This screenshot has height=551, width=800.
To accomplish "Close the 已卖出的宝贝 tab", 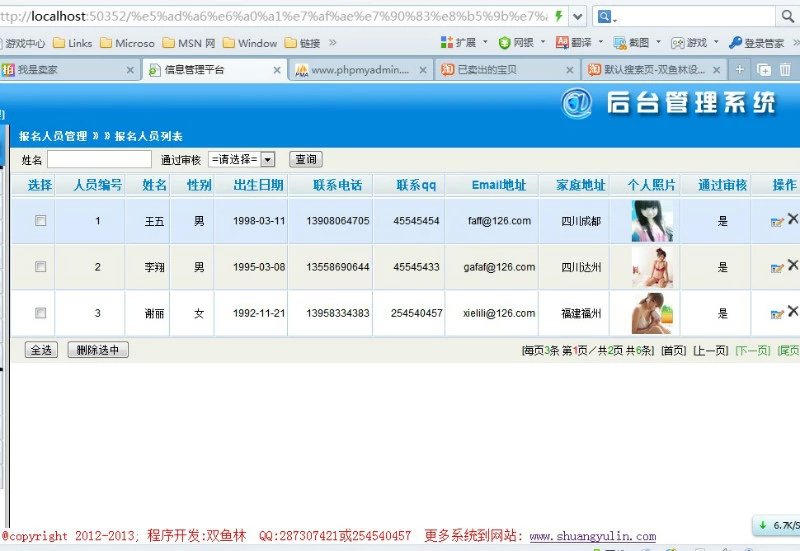I will pos(570,70).
